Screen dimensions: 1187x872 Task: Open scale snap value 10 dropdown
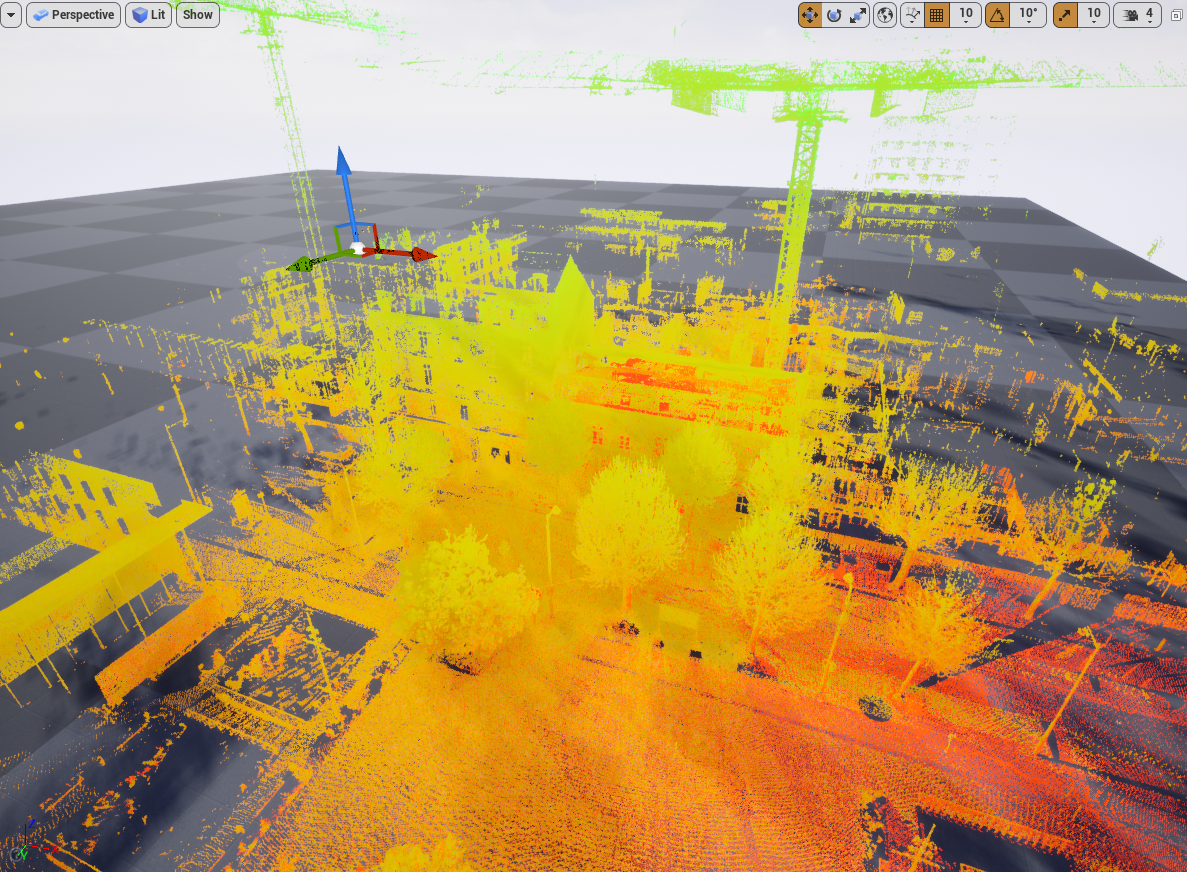click(x=1094, y=14)
